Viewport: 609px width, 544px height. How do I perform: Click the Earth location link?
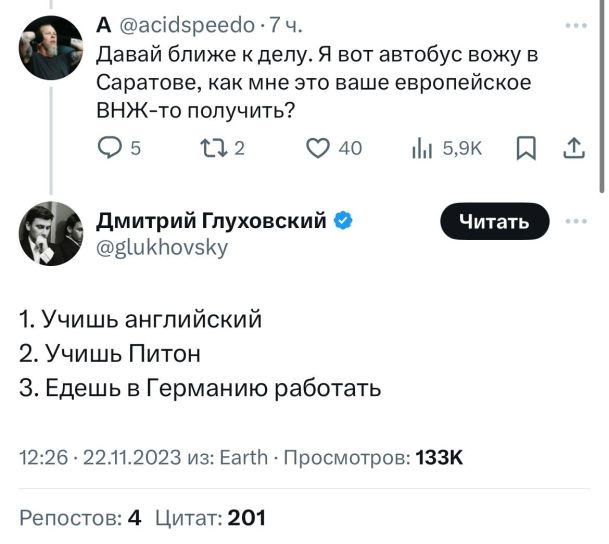[x=243, y=457]
